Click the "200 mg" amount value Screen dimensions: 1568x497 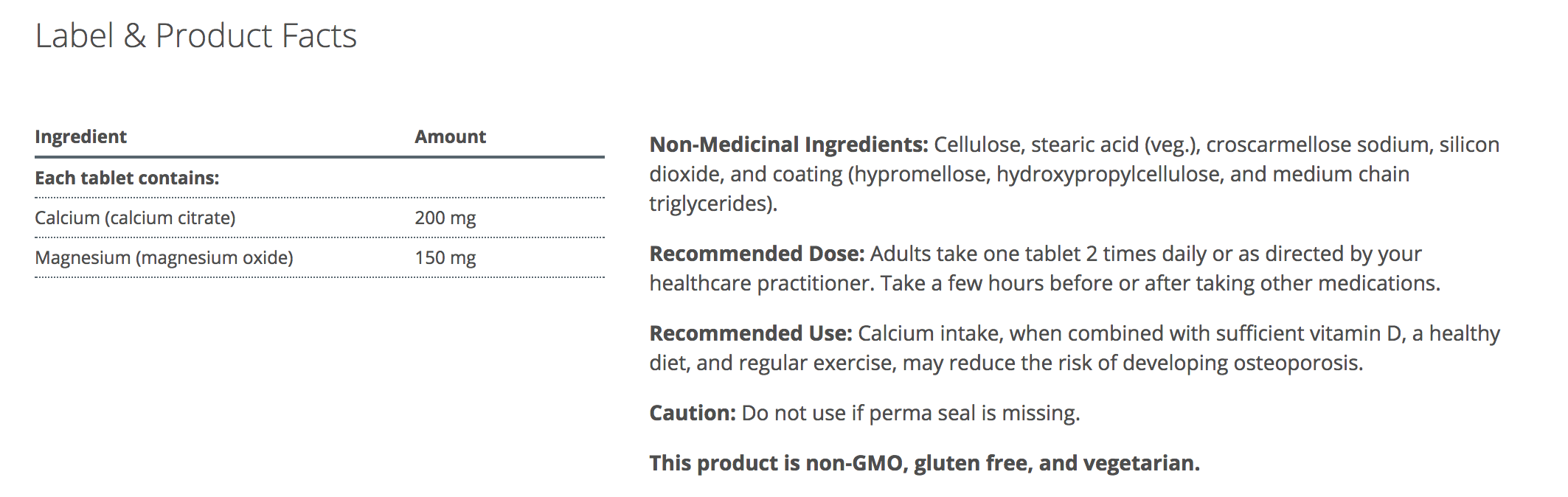click(445, 218)
